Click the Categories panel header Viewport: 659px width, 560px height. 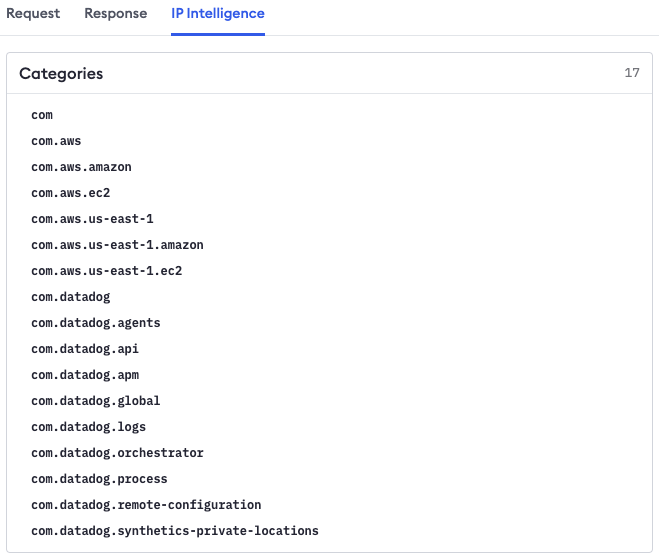(61, 74)
